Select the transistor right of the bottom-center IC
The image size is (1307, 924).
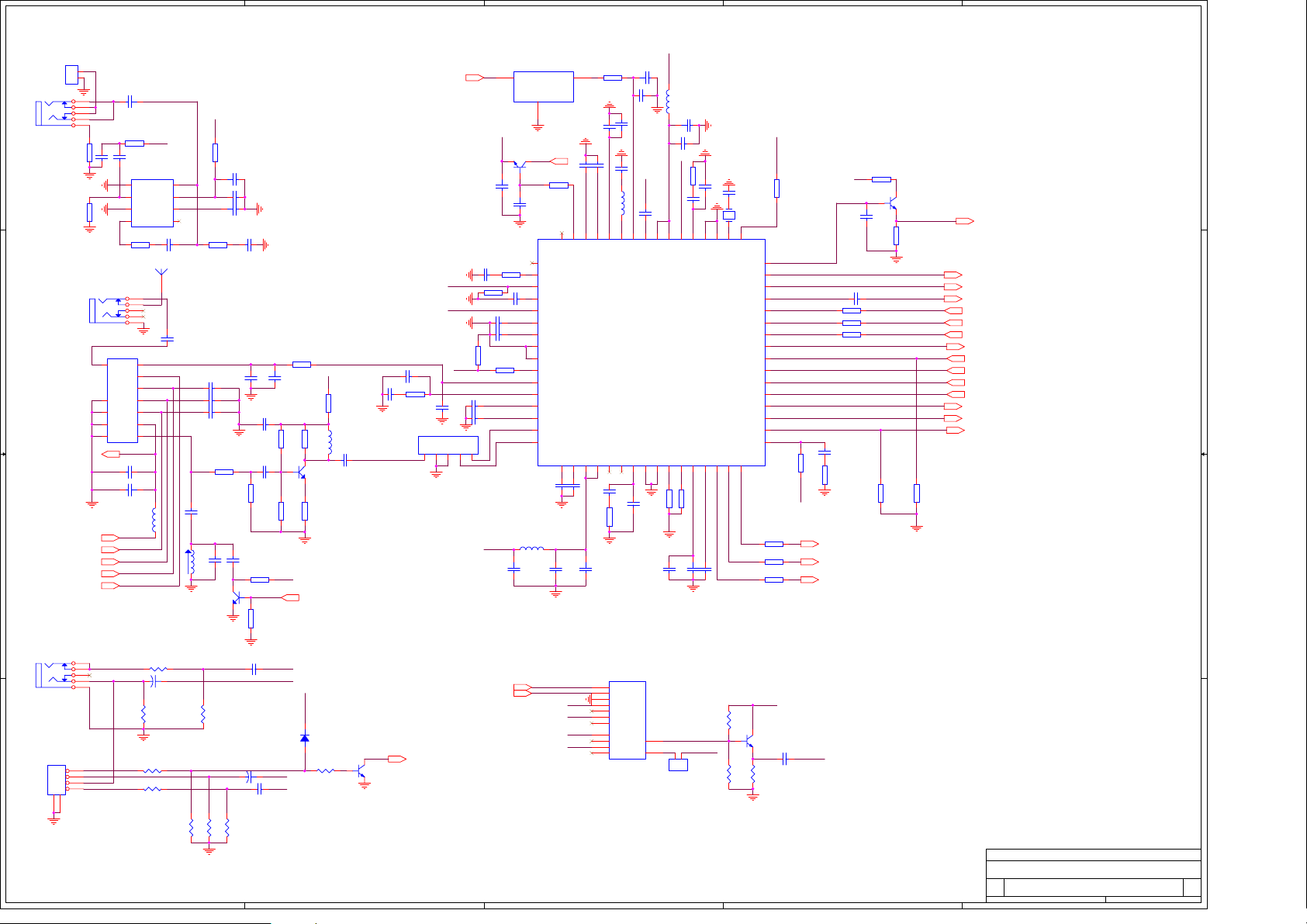click(x=749, y=742)
